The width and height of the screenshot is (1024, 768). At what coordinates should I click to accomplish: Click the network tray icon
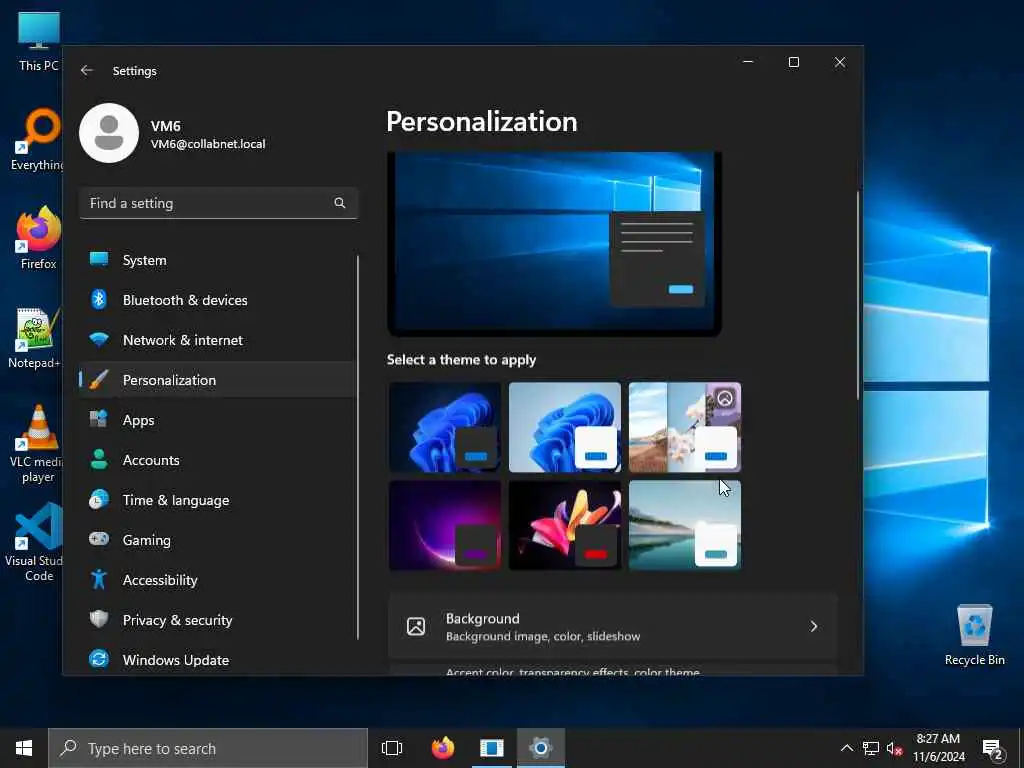click(x=871, y=748)
